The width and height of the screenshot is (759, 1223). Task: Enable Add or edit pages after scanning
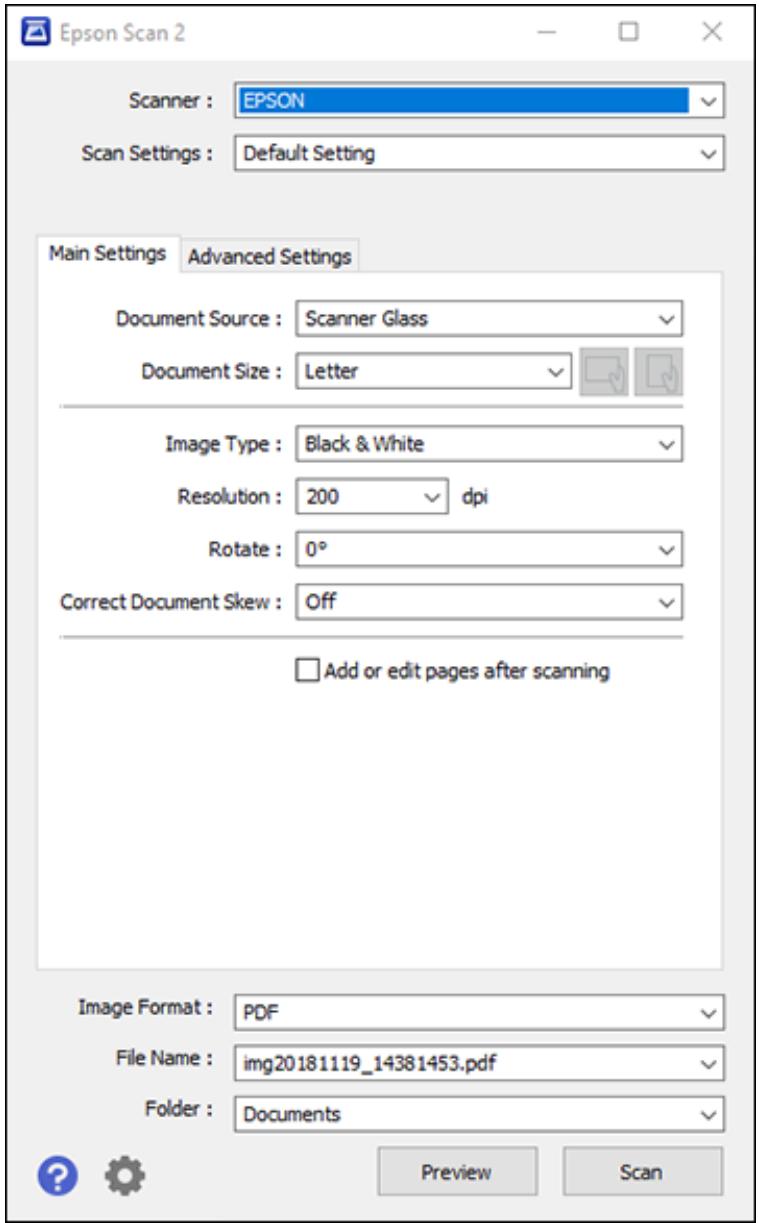point(306,671)
